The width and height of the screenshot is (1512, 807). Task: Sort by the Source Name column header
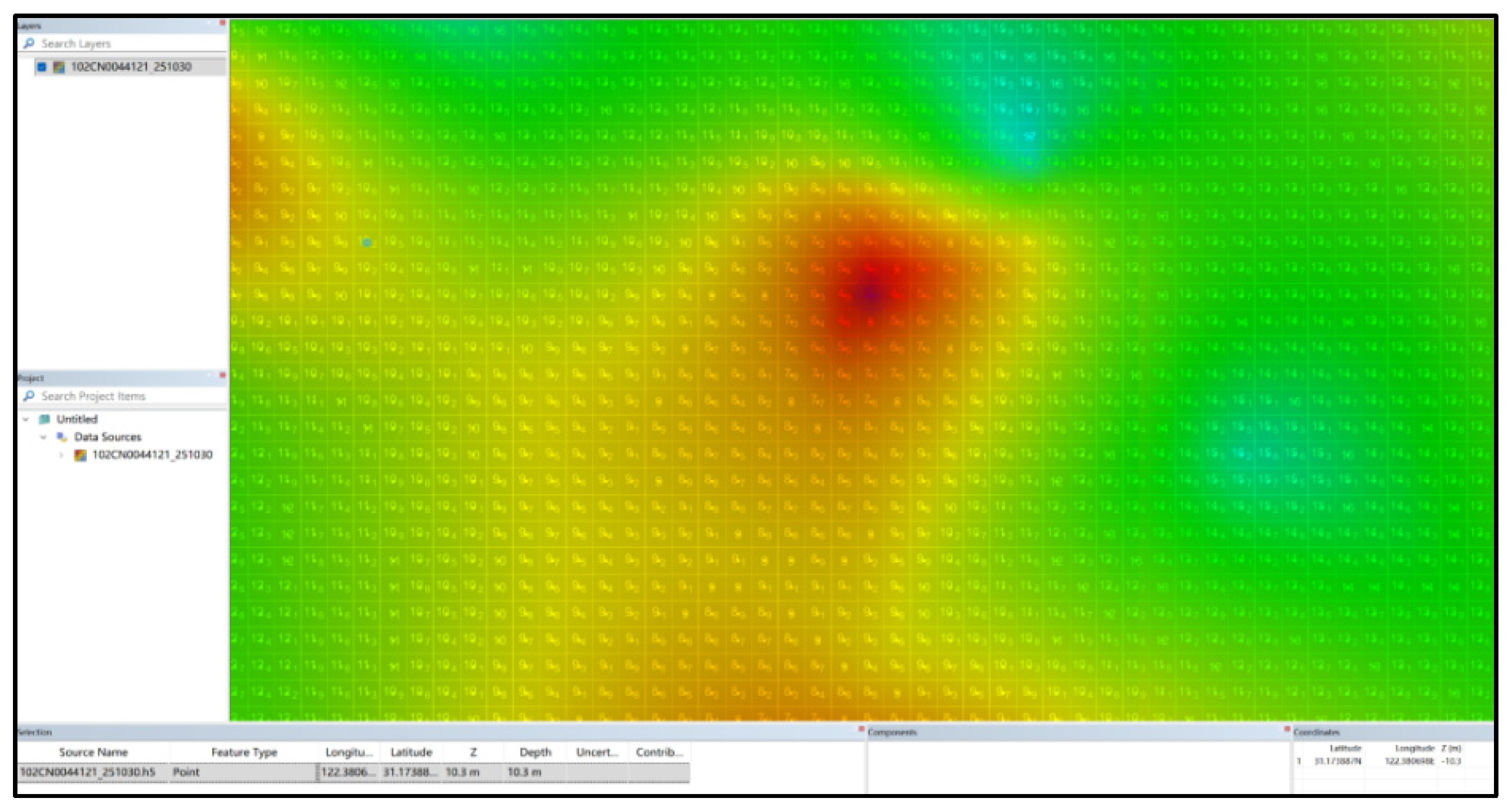pyautogui.click(x=93, y=752)
